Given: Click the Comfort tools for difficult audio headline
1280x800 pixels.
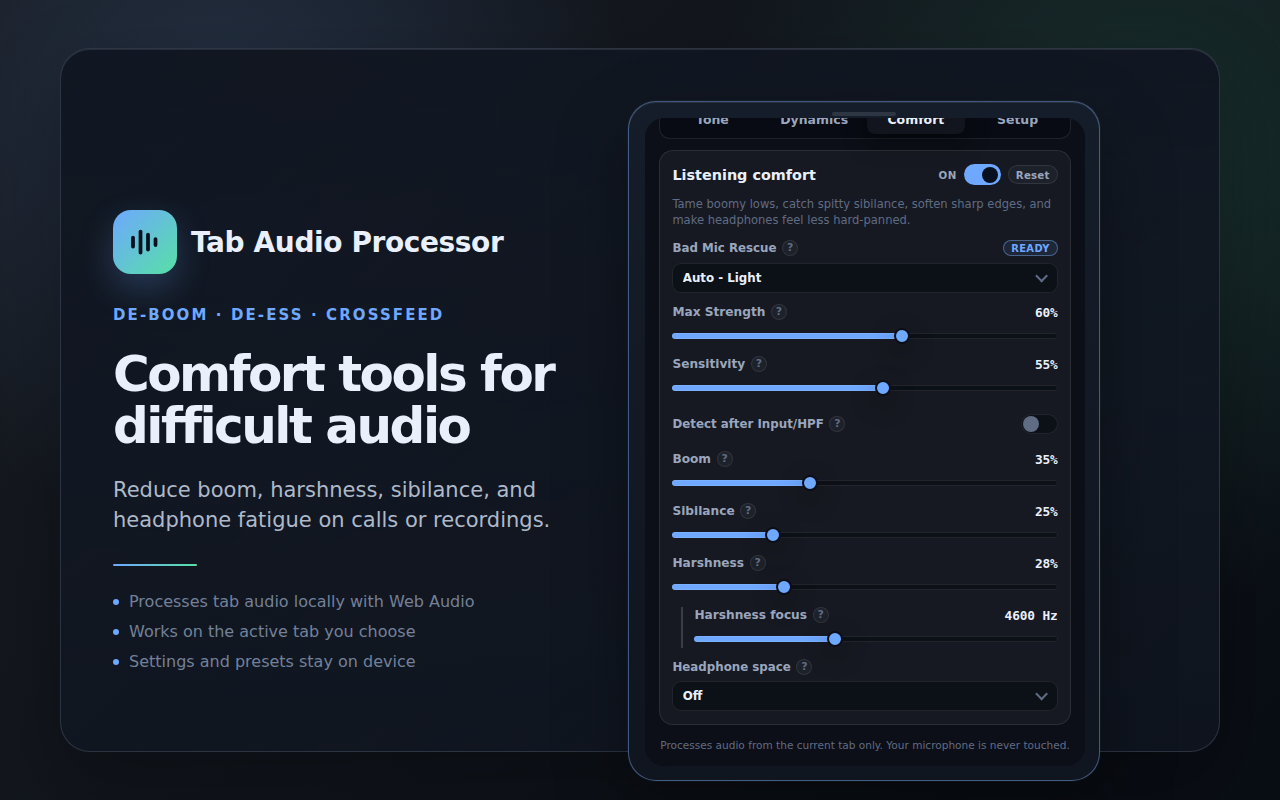Looking at the screenshot, I should (334, 400).
